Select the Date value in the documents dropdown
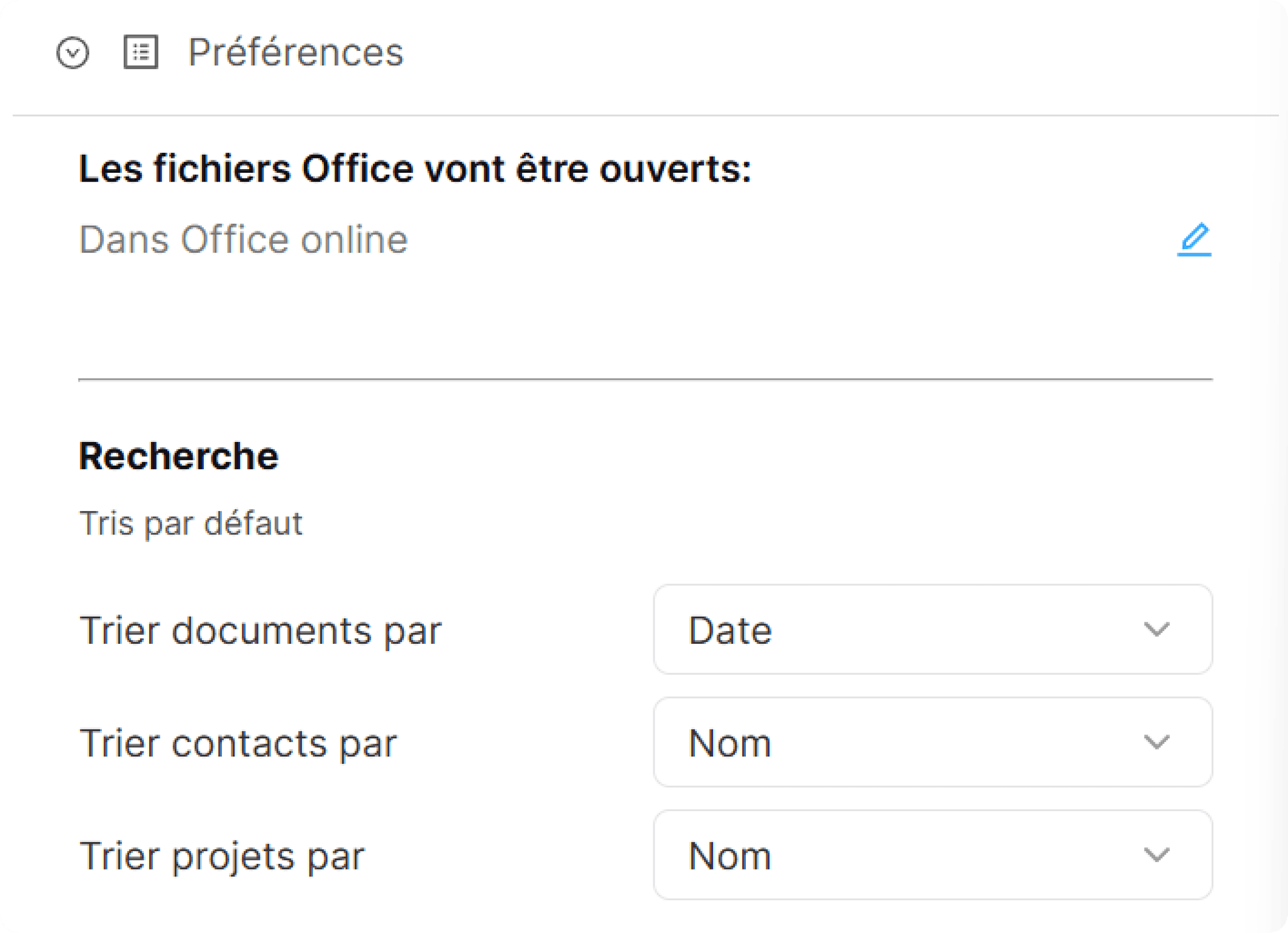 [x=730, y=631]
